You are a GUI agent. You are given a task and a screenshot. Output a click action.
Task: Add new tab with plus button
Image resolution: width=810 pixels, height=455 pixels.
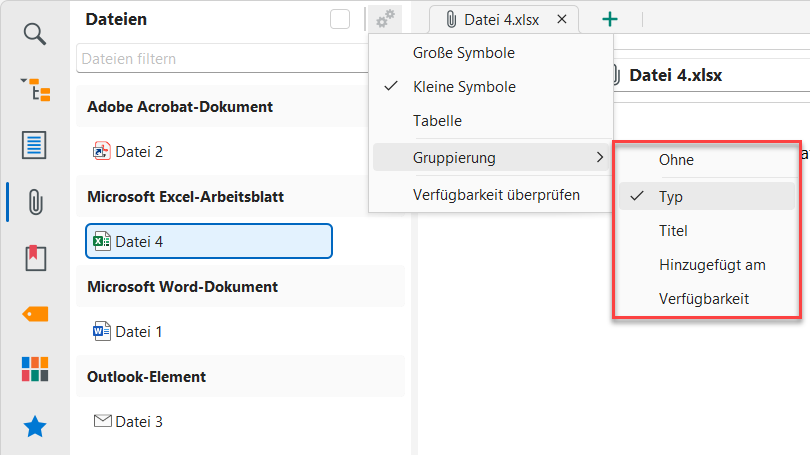click(610, 19)
